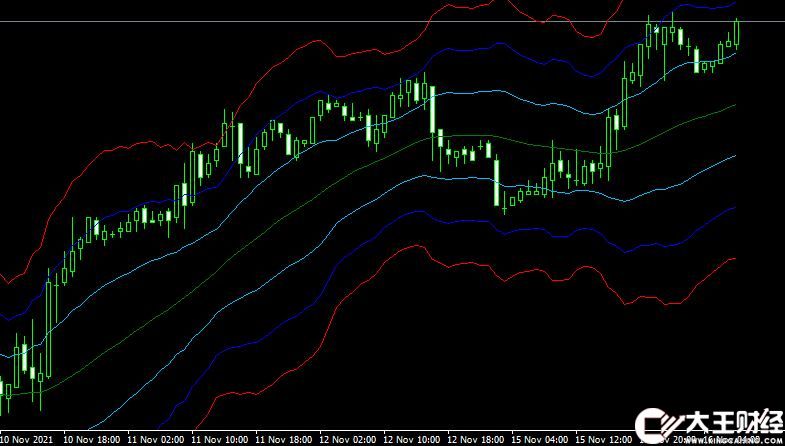Click the "11 Nov 10:00" time axis label
This screenshot has width=785, height=446.
tap(220, 439)
